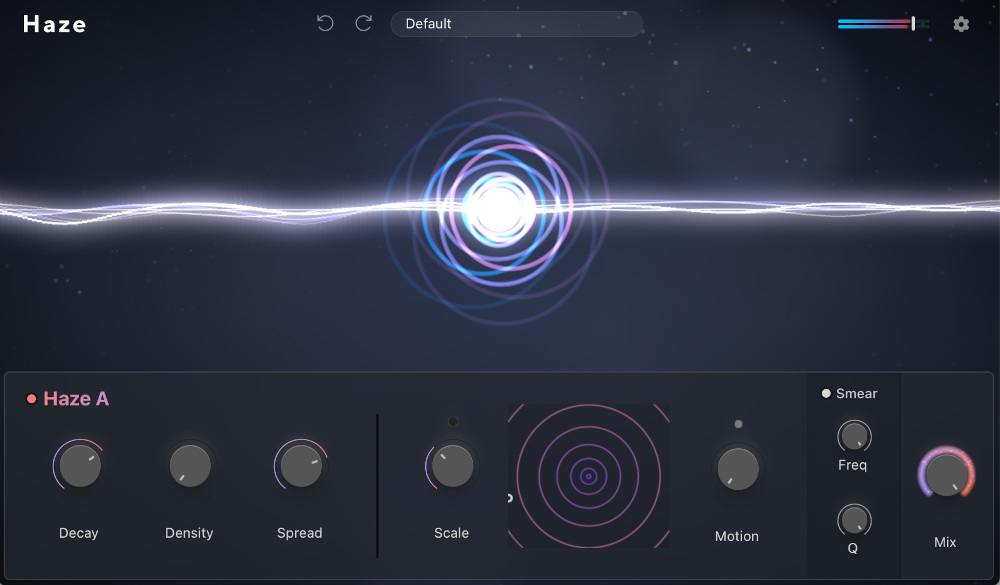Select the Haze A engine label
This screenshot has width=1000, height=585.
click(x=76, y=398)
